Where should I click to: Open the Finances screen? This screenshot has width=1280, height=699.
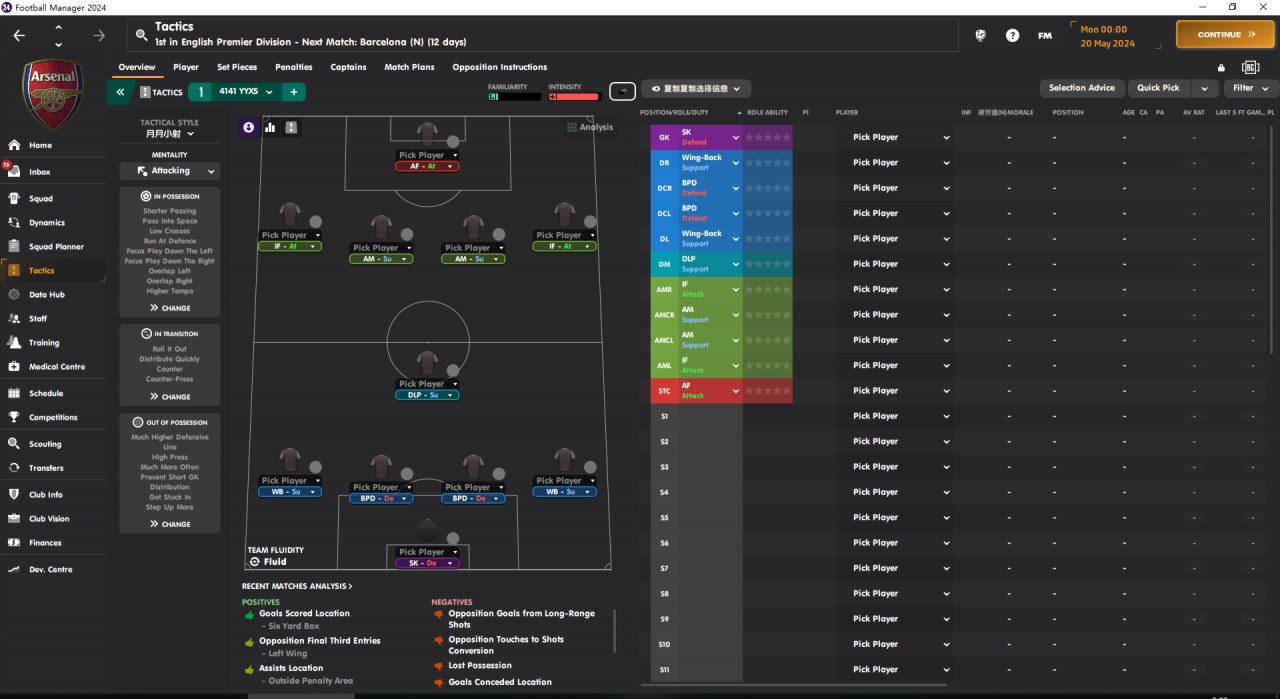[45, 542]
